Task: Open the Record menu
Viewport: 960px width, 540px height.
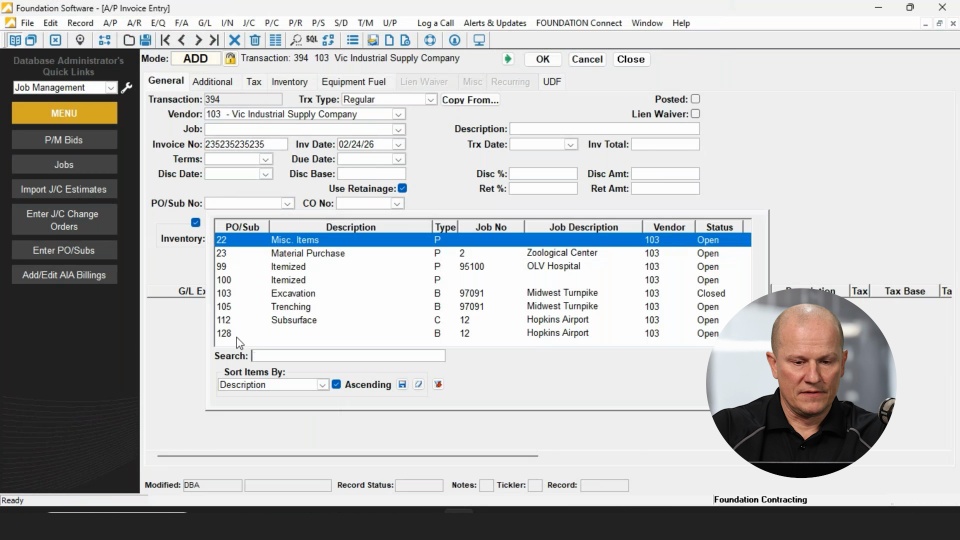Action: [x=80, y=23]
